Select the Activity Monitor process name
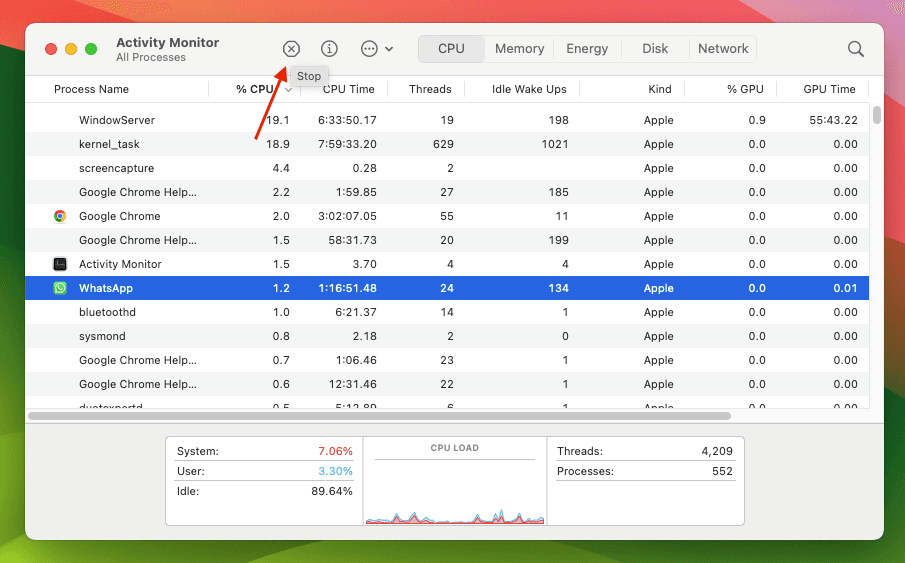 click(x=120, y=264)
